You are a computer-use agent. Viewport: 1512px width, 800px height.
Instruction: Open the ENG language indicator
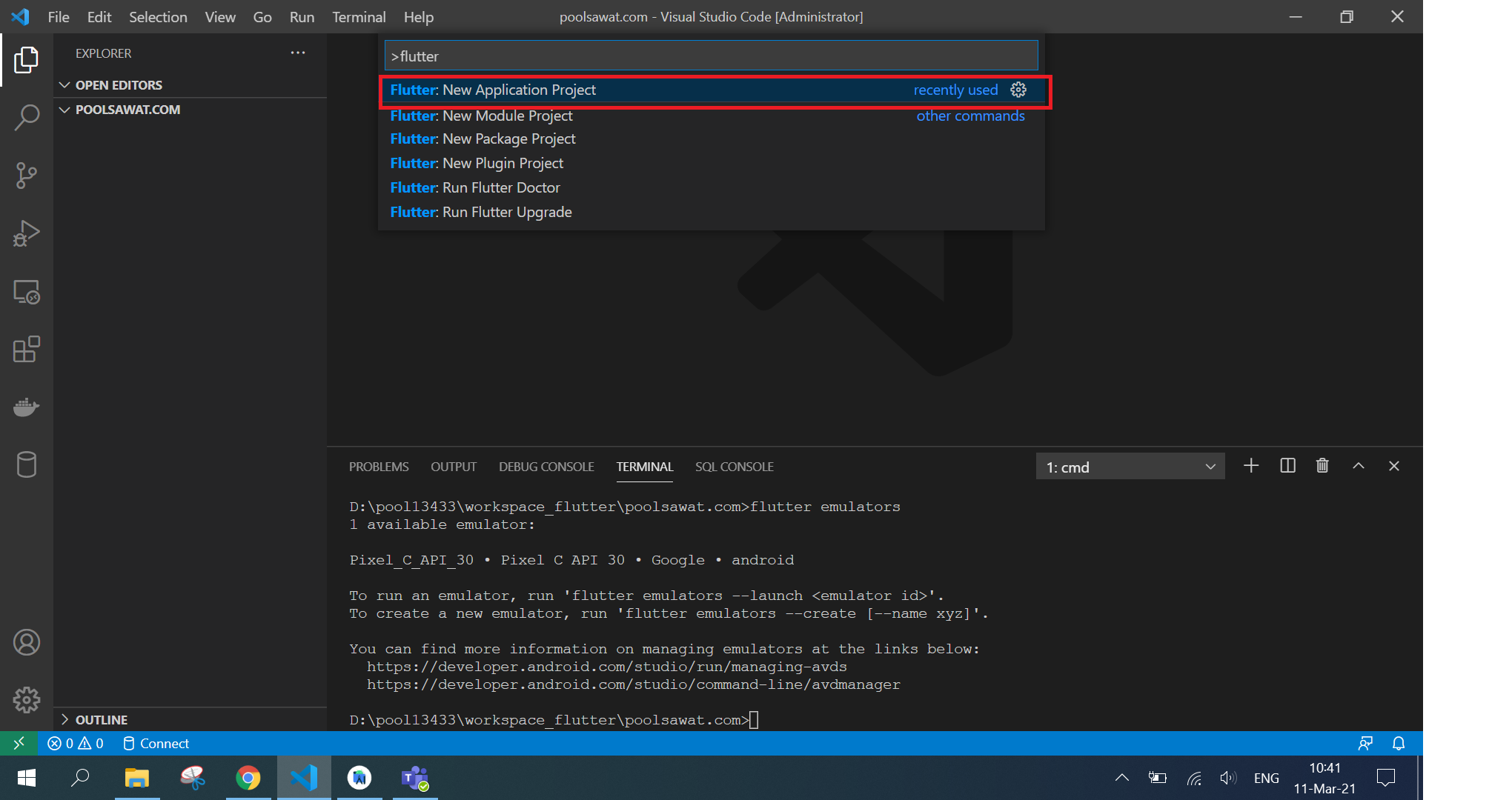click(x=1266, y=778)
